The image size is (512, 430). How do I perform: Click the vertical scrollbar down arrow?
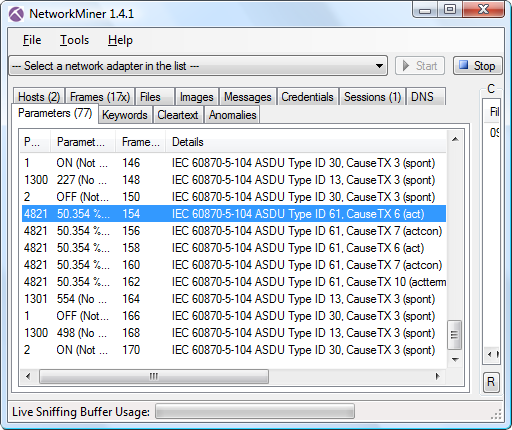click(x=455, y=360)
